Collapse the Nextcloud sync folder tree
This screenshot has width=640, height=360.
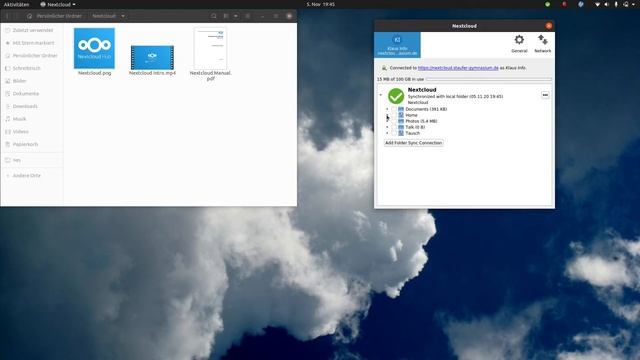tap(381, 95)
